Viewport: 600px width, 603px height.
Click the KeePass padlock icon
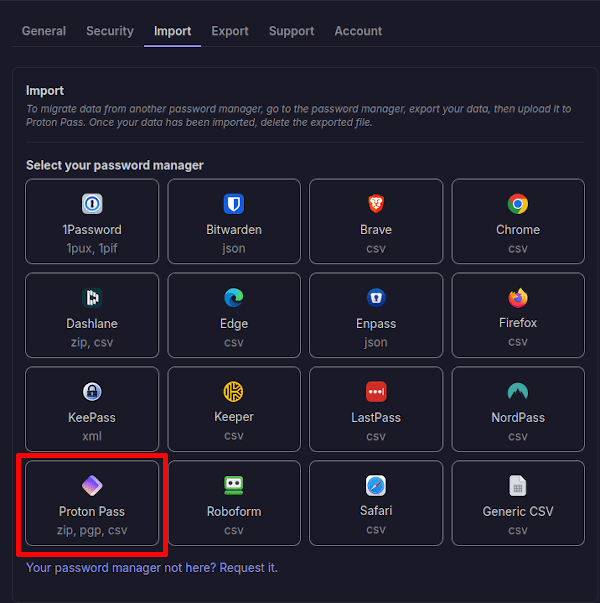tap(92, 391)
